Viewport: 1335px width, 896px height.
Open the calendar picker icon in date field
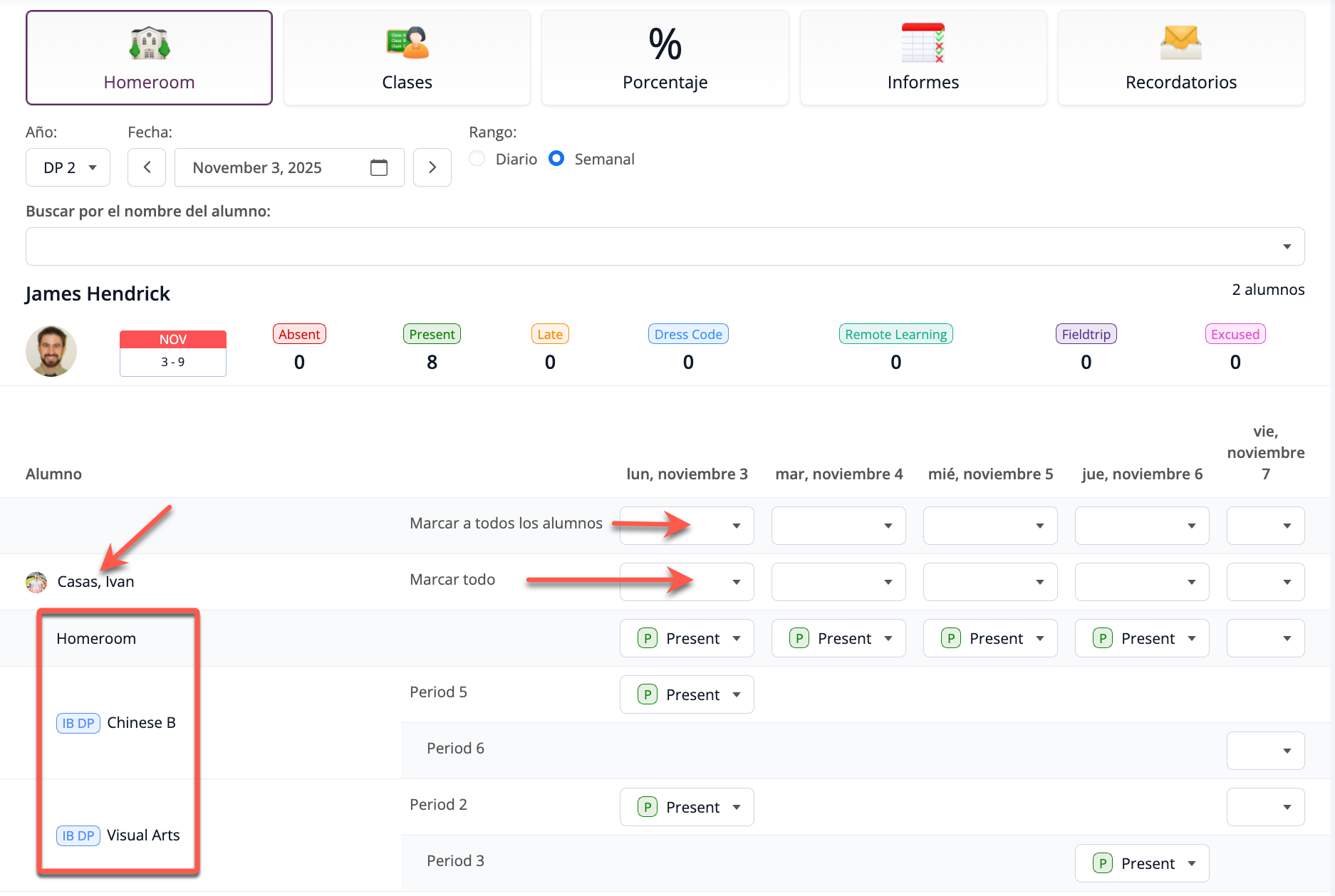379,167
